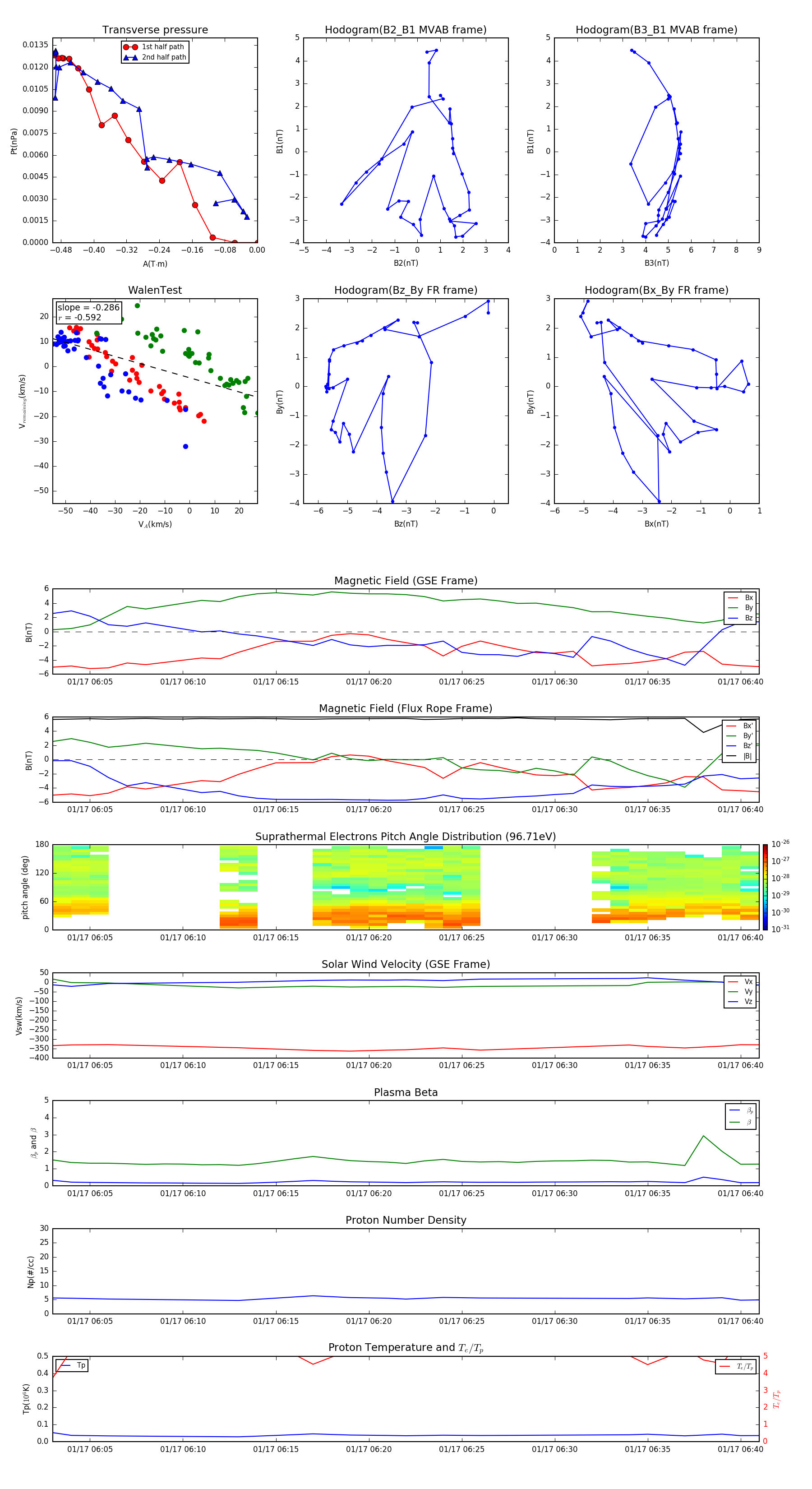This screenshot has width=812, height=1489.
Task: Click the "WalenTest" plot title
Action: tap(155, 290)
